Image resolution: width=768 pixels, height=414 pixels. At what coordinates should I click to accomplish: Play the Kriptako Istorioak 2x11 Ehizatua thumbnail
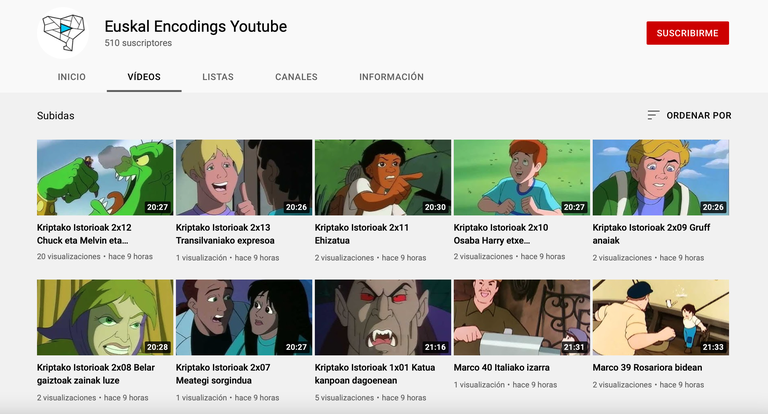pyautogui.click(x=383, y=177)
